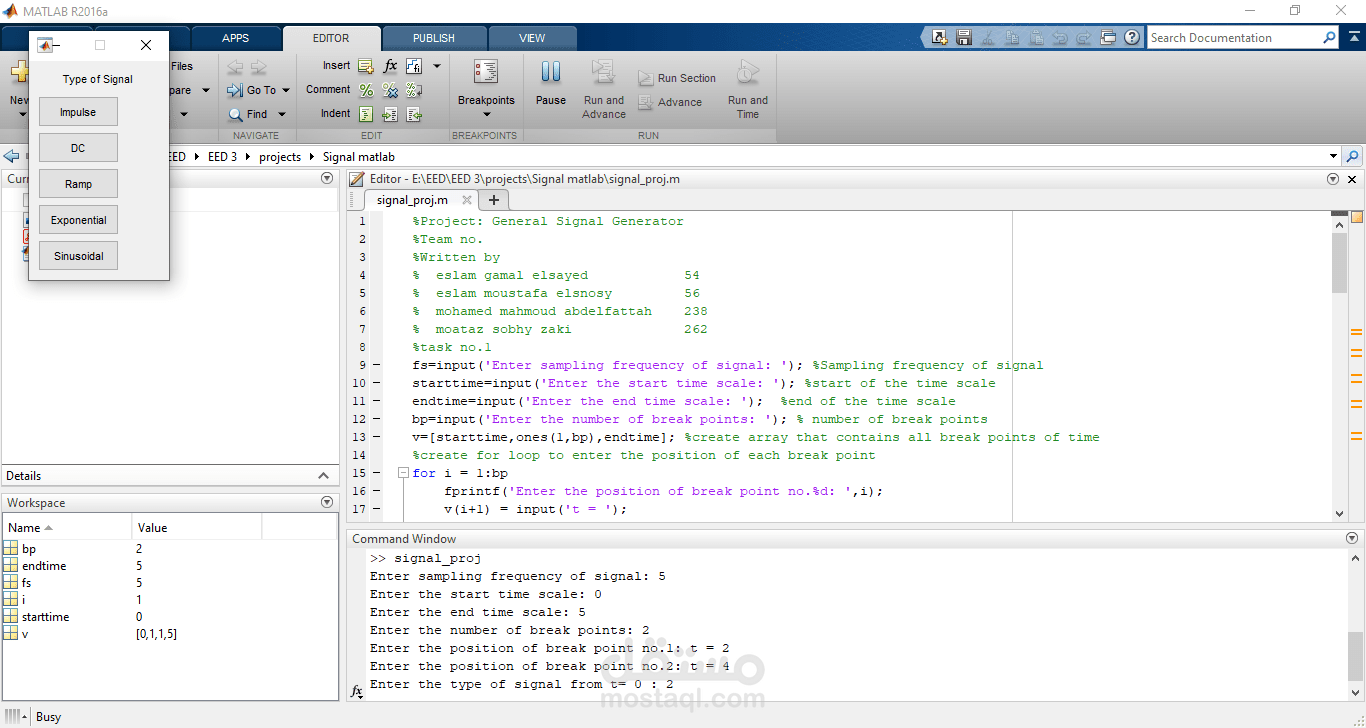
Task: Select the signal_proj.m editor tab
Action: tap(412, 200)
